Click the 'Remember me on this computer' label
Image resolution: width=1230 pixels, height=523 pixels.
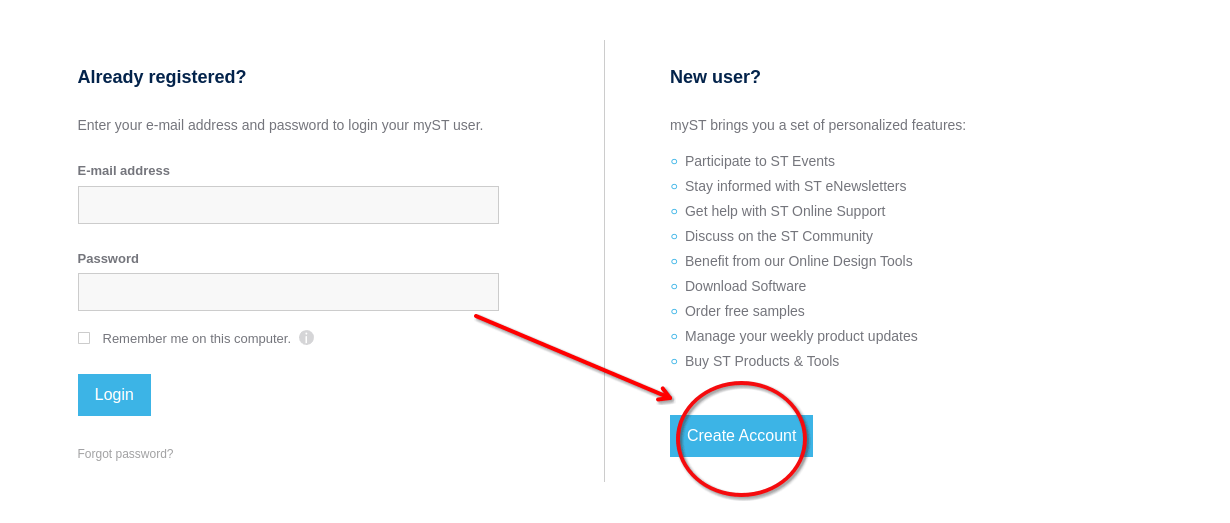pyautogui.click(x=196, y=339)
